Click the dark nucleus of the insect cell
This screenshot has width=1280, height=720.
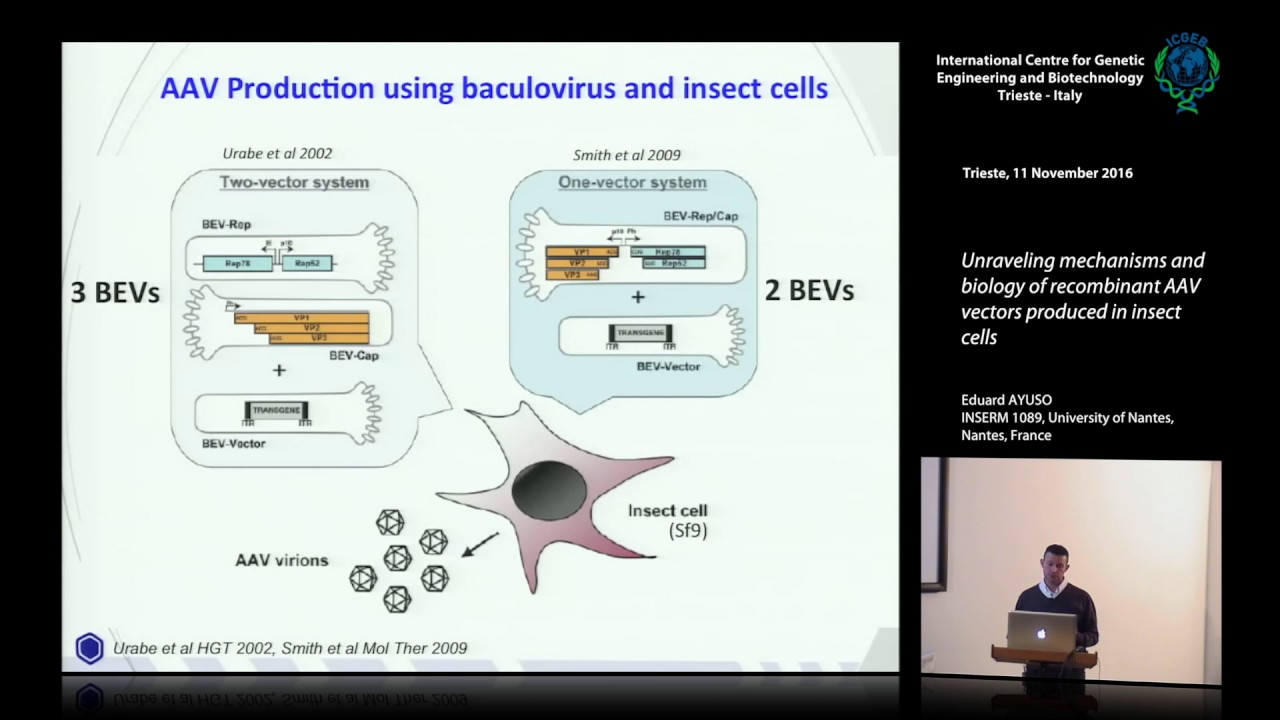coord(548,491)
